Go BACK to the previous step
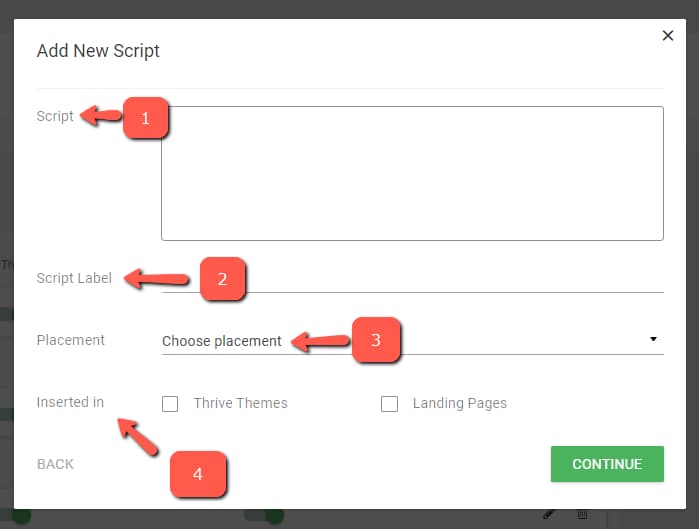Screen dimensions: 699x529 55,464
